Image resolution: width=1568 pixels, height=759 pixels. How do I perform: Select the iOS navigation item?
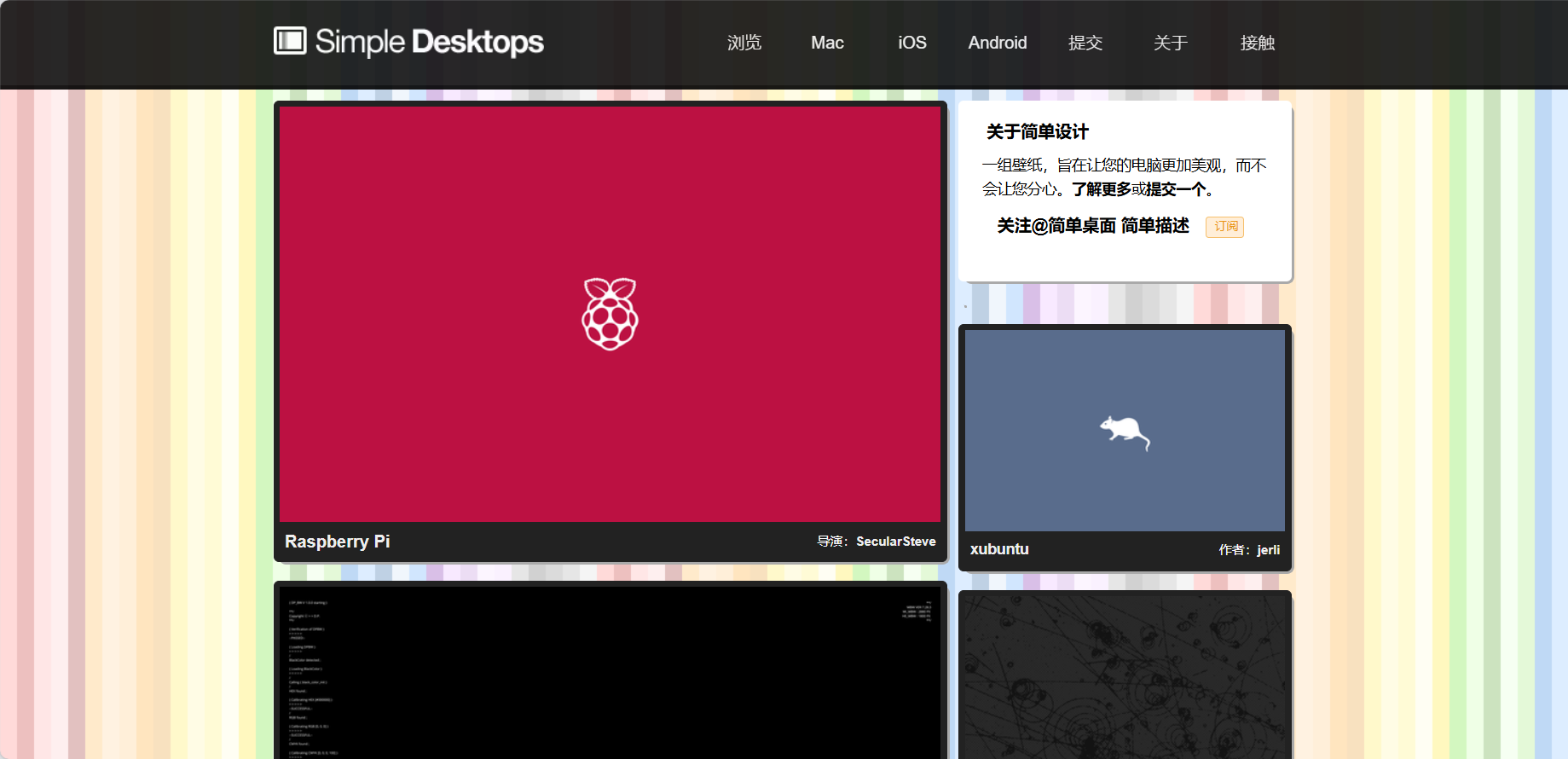(x=911, y=43)
